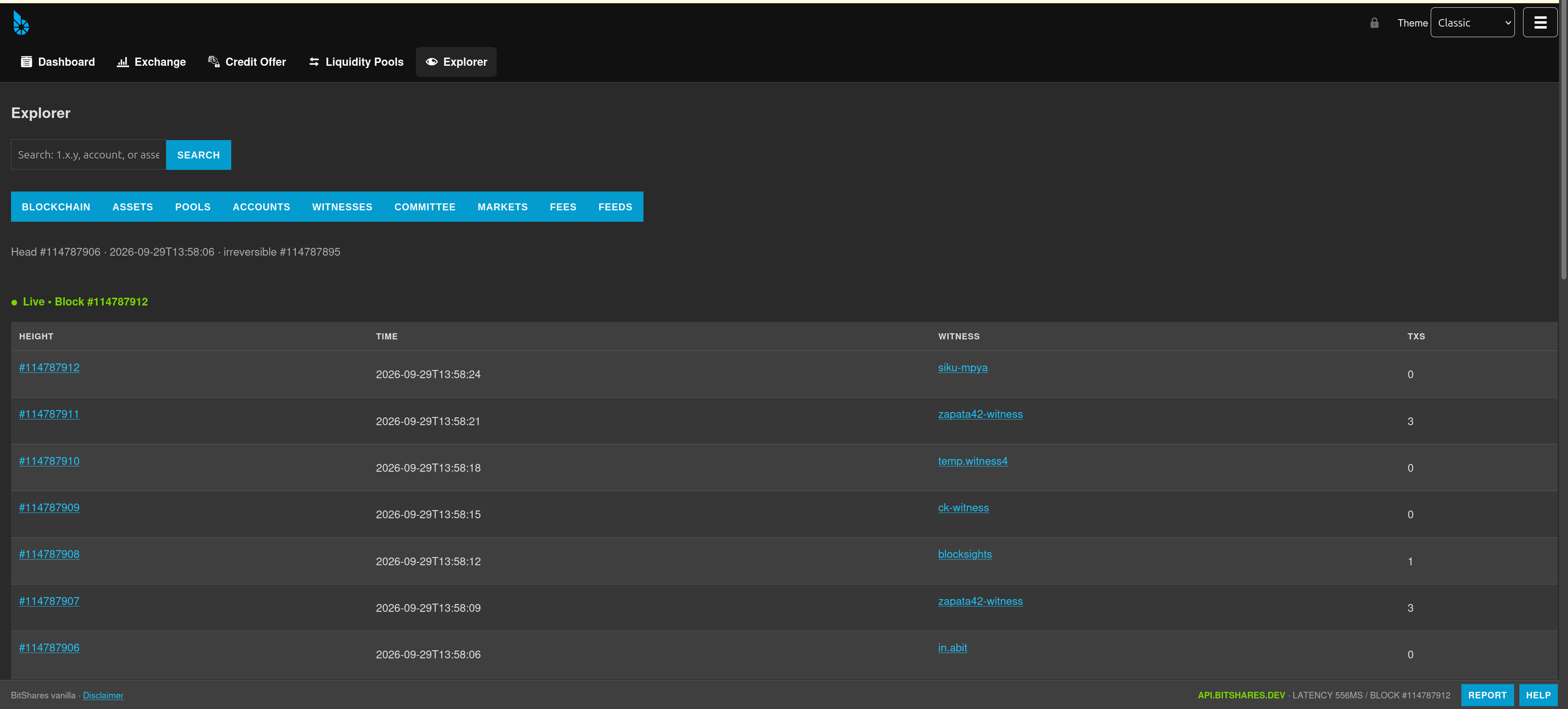The height and width of the screenshot is (709, 1568).
Task: Open block #114787908 link
Action: click(x=49, y=555)
